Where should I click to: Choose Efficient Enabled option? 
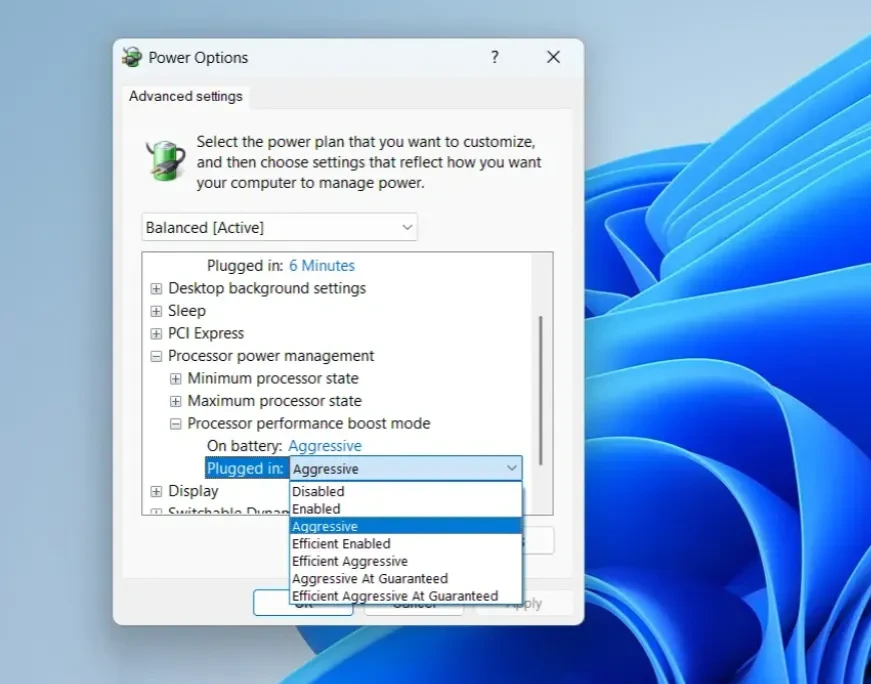click(x=406, y=543)
